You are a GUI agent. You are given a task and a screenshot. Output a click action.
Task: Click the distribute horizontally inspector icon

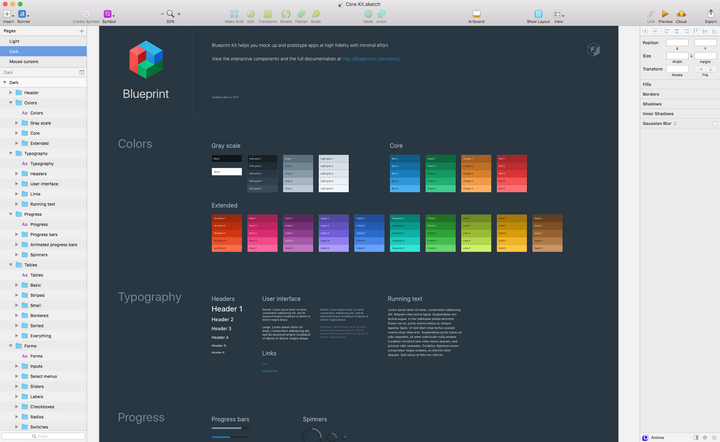645,31
